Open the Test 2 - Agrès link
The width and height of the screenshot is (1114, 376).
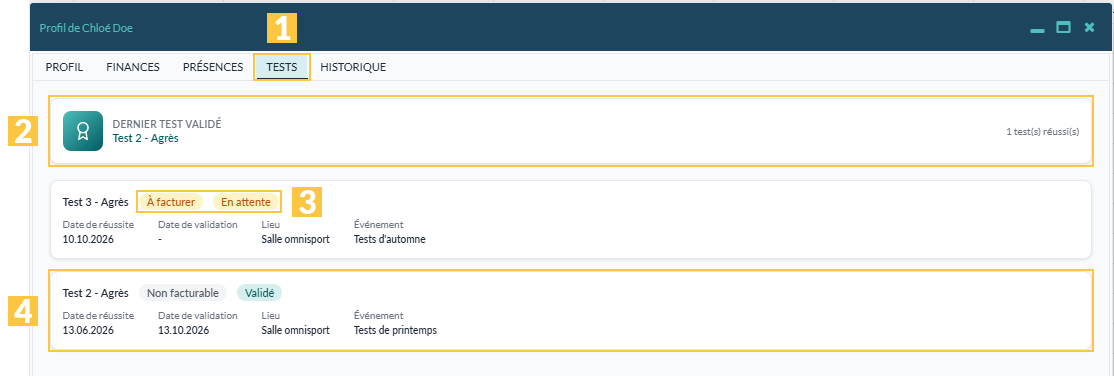[x=146, y=139]
